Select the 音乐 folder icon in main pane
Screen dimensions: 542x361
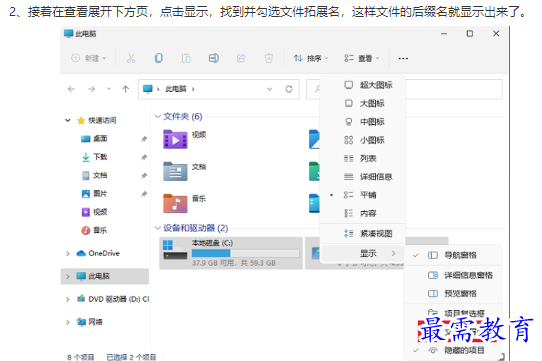click(x=175, y=203)
